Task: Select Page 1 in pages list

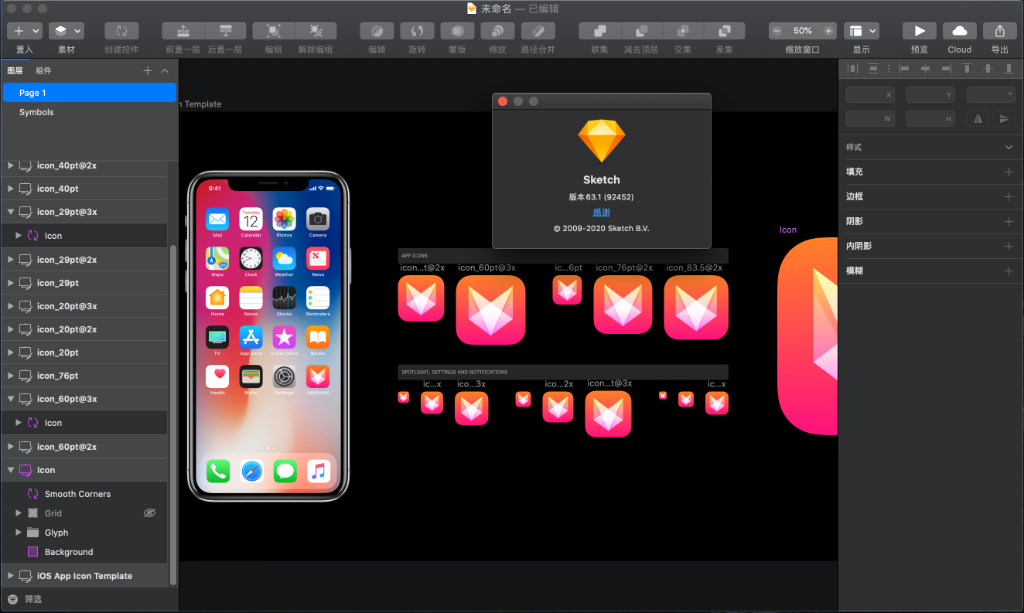Action: pos(89,93)
